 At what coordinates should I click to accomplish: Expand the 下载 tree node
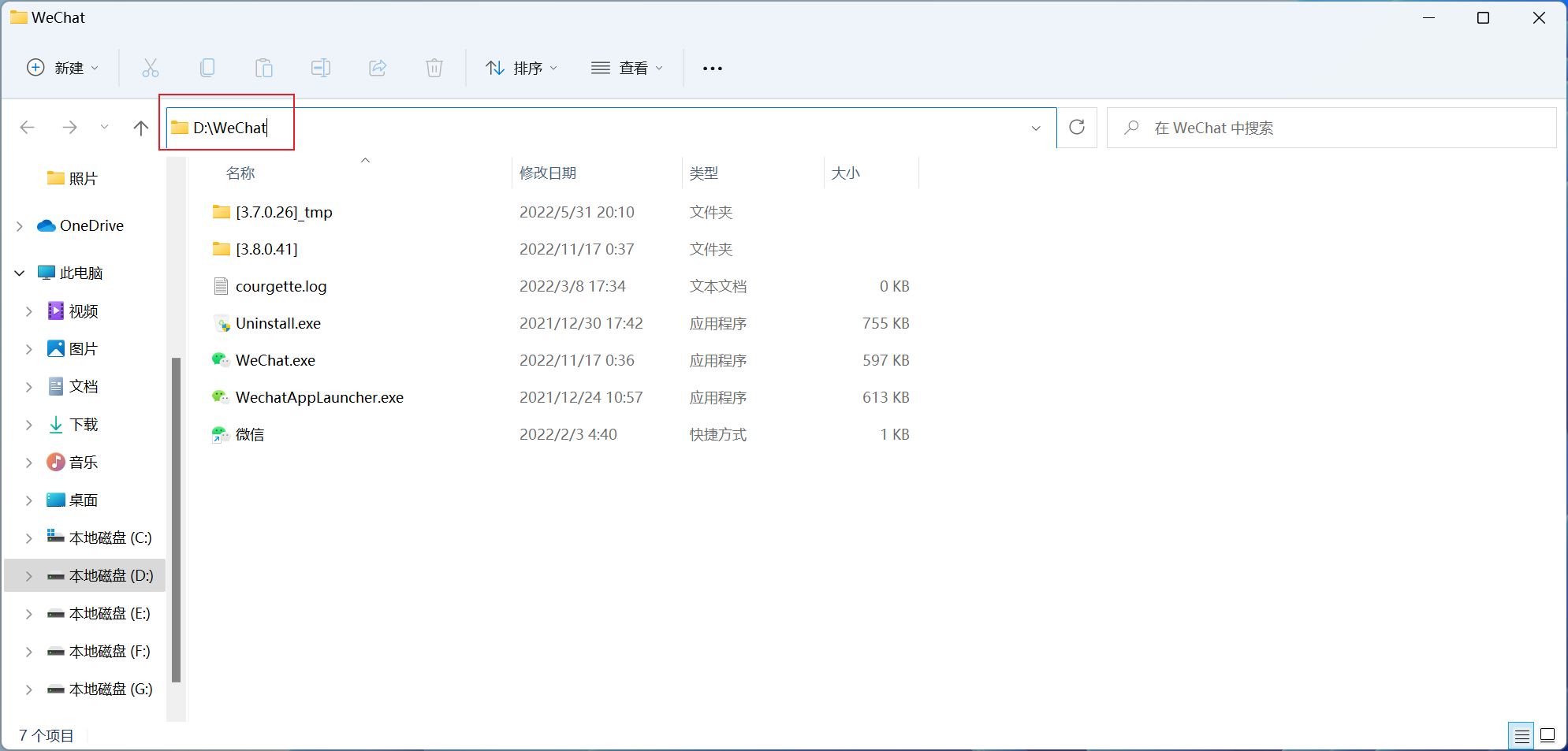29,425
